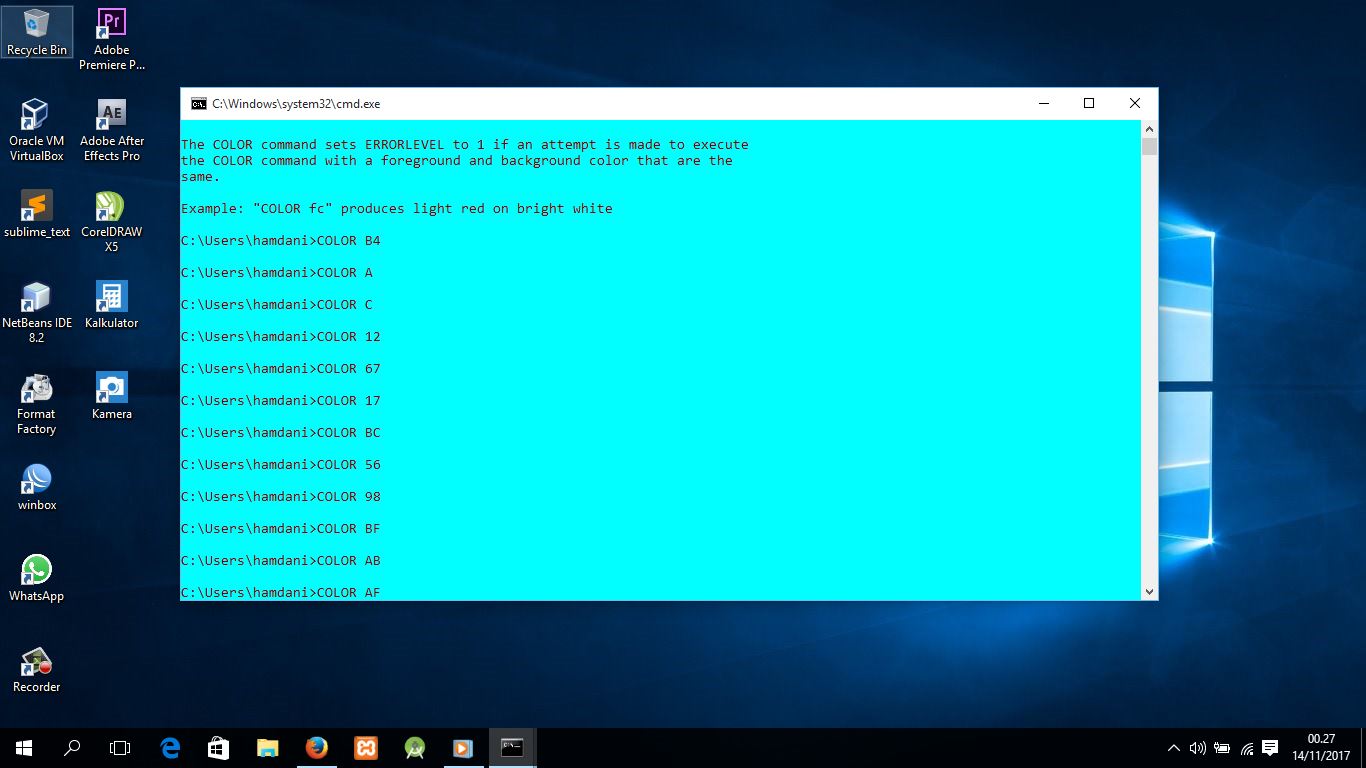Click the 'COLOR A' command line
The height and width of the screenshot is (768, 1366).
pyautogui.click(x=277, y=273)
